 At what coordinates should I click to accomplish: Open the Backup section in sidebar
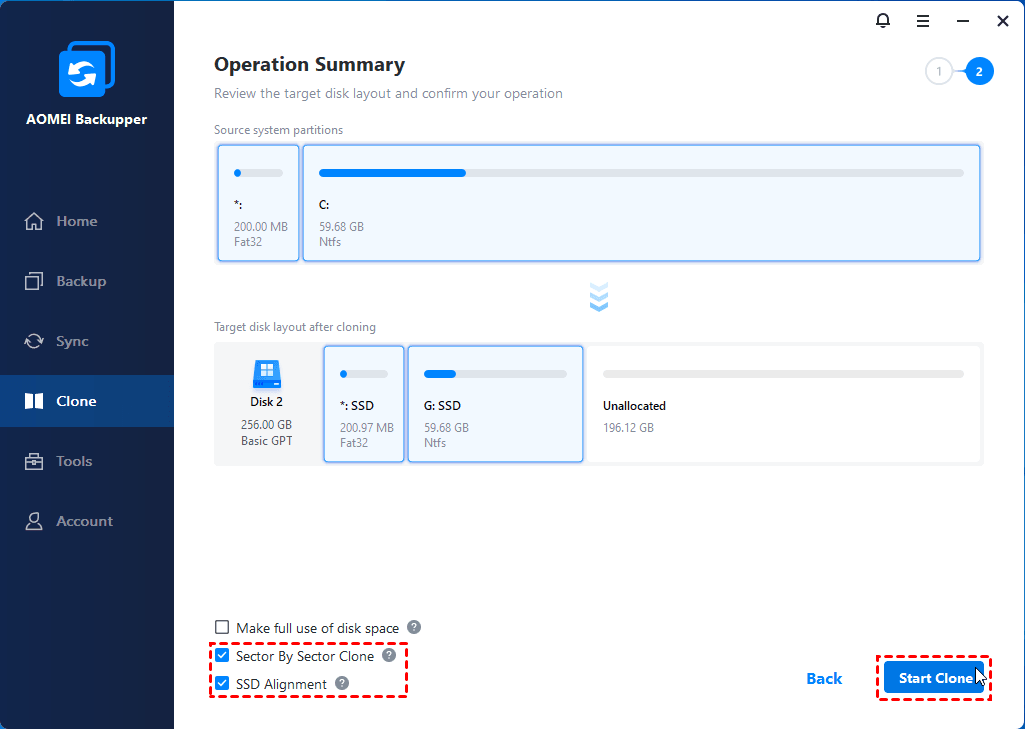pos(80,281)
